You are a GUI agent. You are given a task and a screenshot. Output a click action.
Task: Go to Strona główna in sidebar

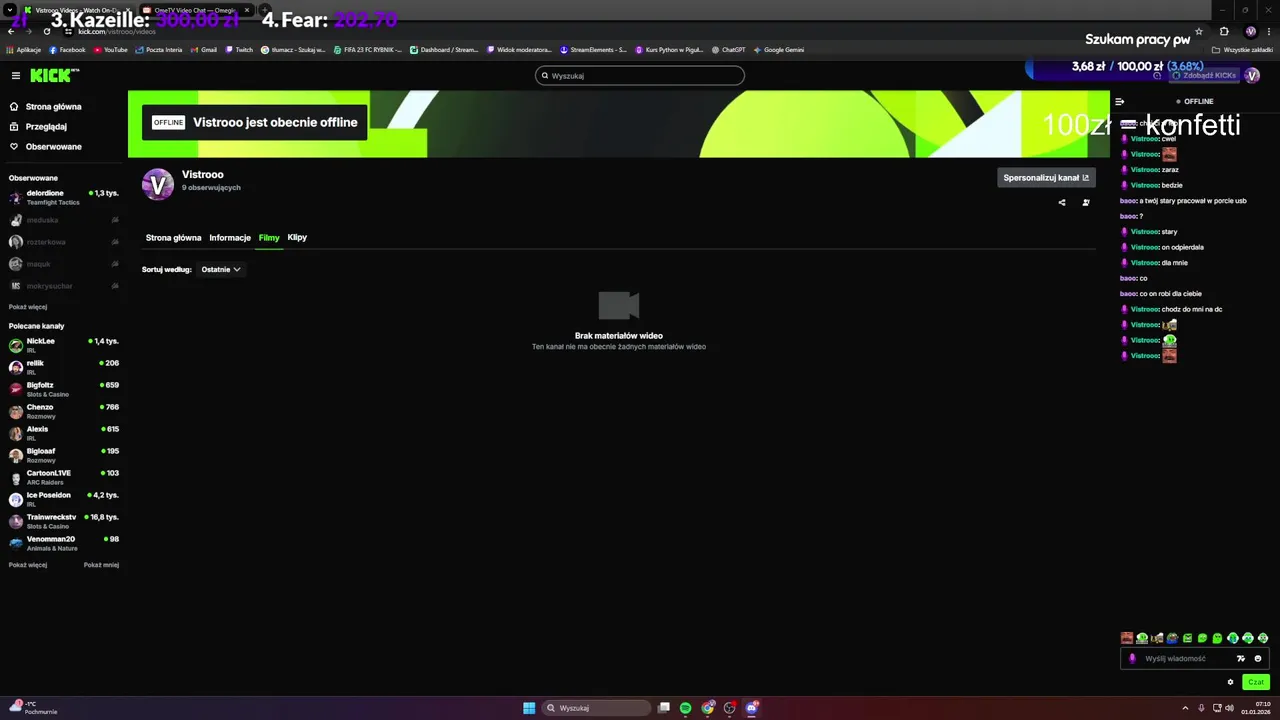46,106
